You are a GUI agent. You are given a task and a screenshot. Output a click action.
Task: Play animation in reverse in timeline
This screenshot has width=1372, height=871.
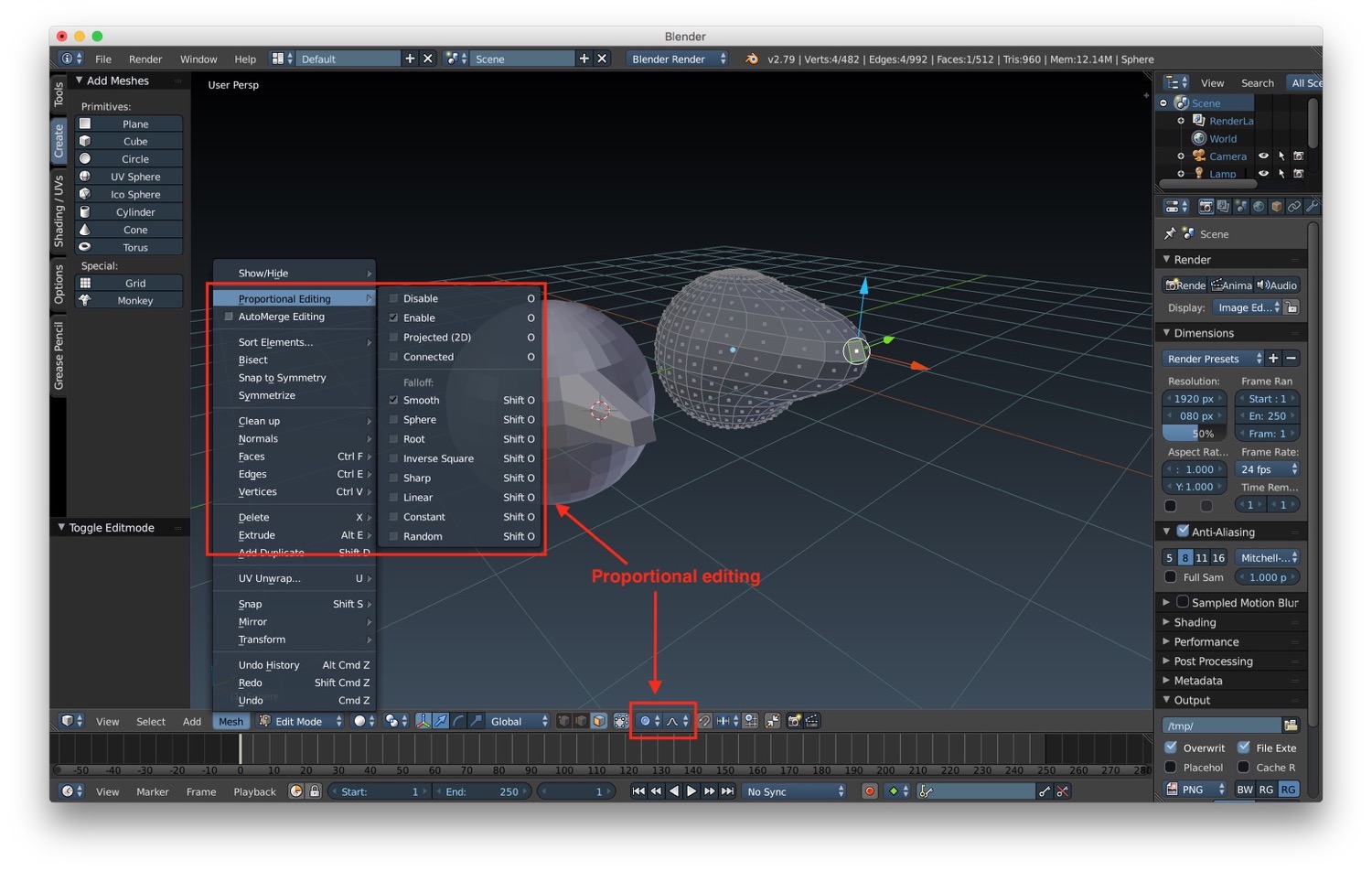tap(674, 791)
